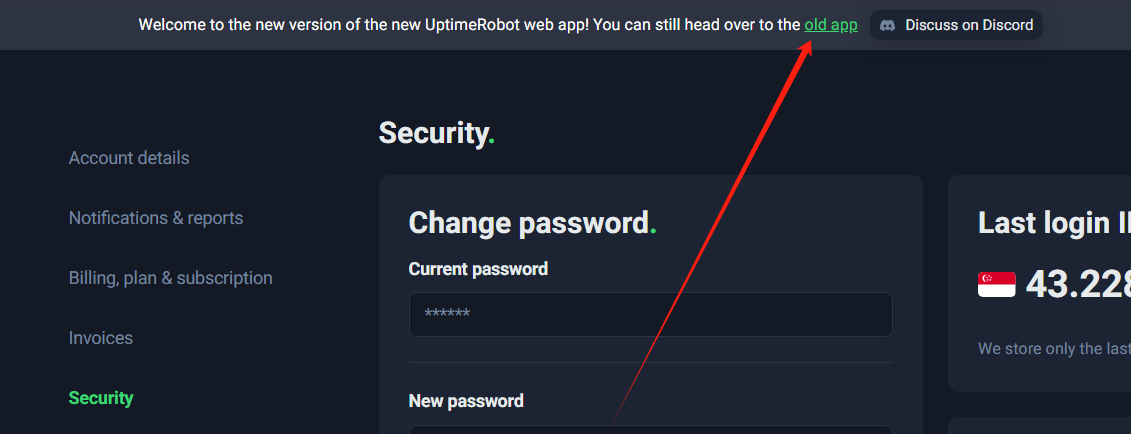Image resolution: width=1131 pixels, height=434 pixels.
Task: Open Billing, plan & subscription page
Action: coord(170,278)
